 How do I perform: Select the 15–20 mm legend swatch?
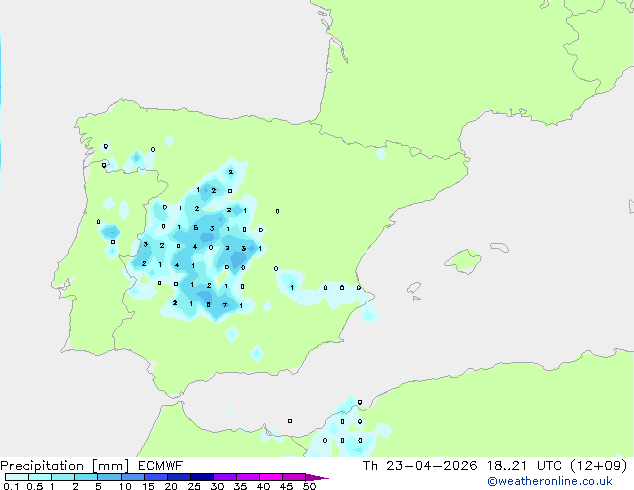pos(155,477)
